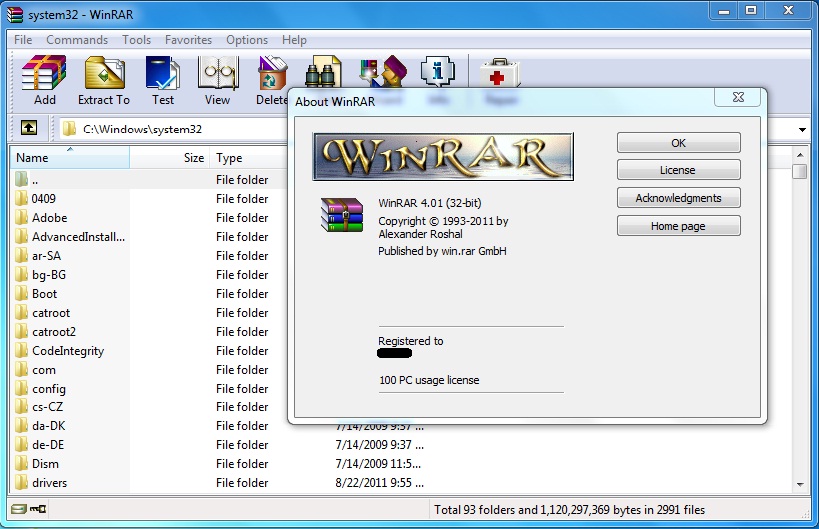
Task: Select the da-DK folder name
Action: click(x=49, y=426)
